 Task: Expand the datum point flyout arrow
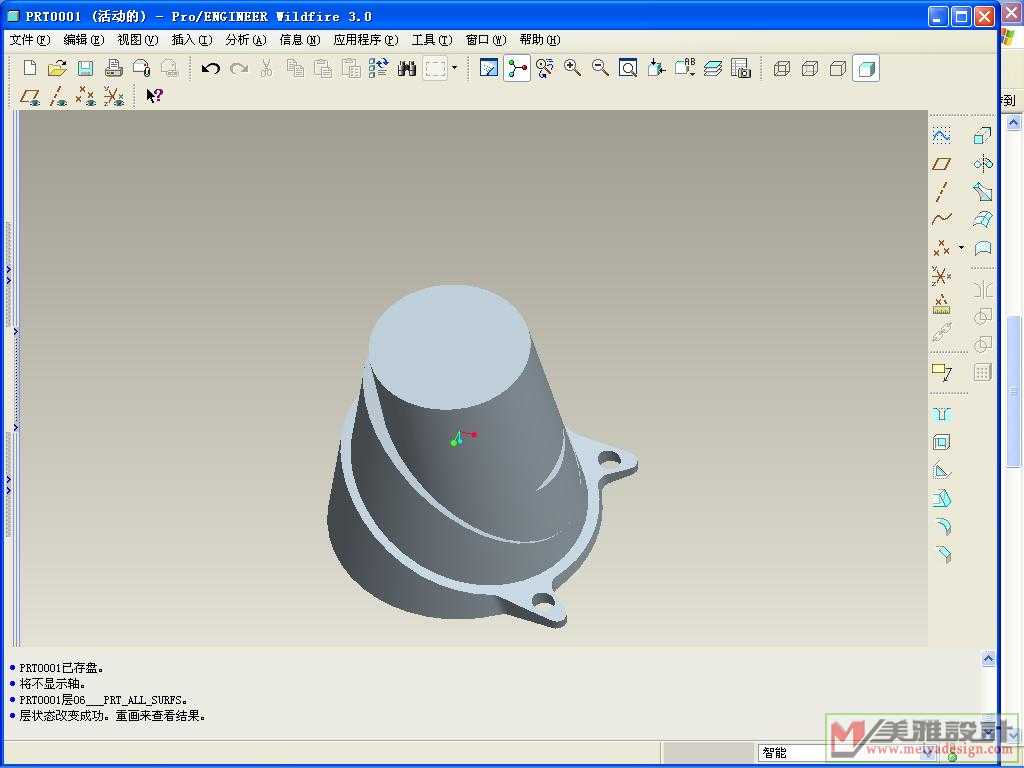[961, 248]
